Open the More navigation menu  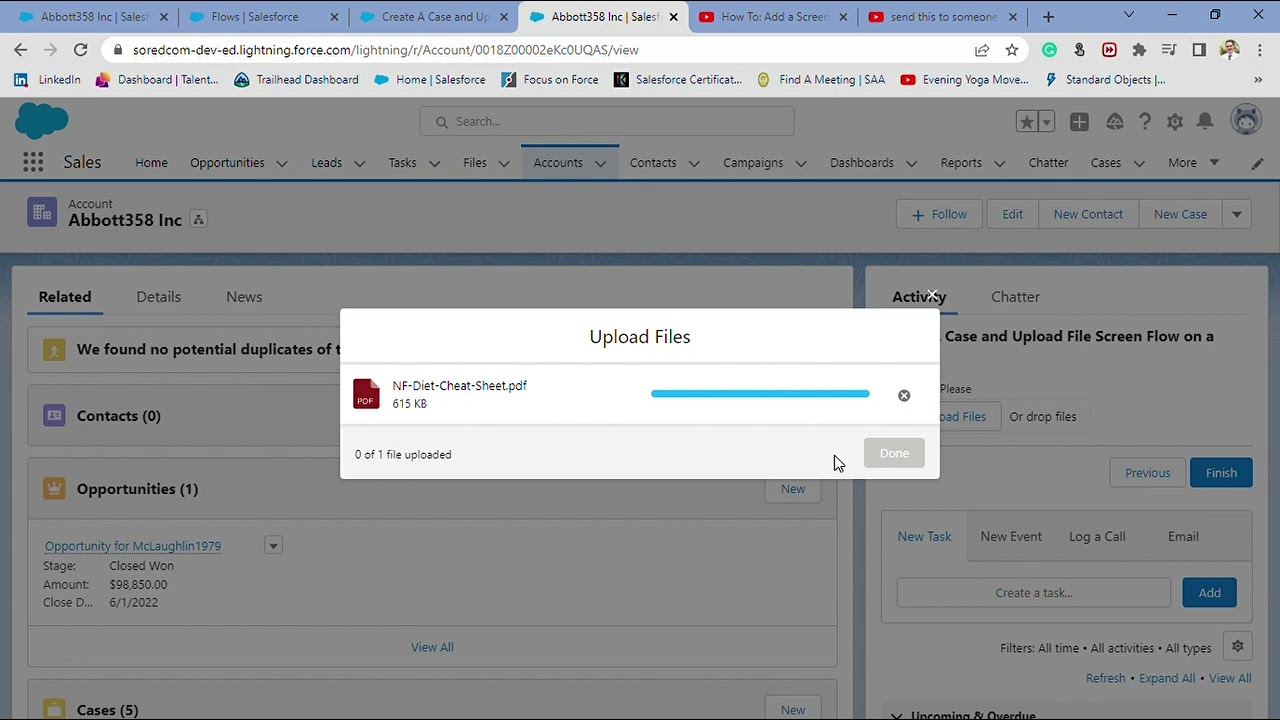click(x=1193, y=162)
